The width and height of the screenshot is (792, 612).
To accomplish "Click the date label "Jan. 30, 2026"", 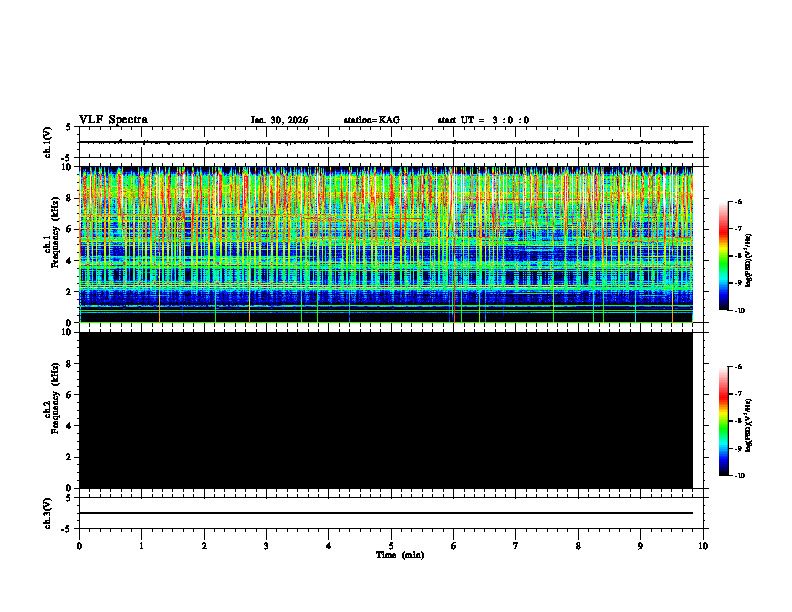I will click(279, 120).
